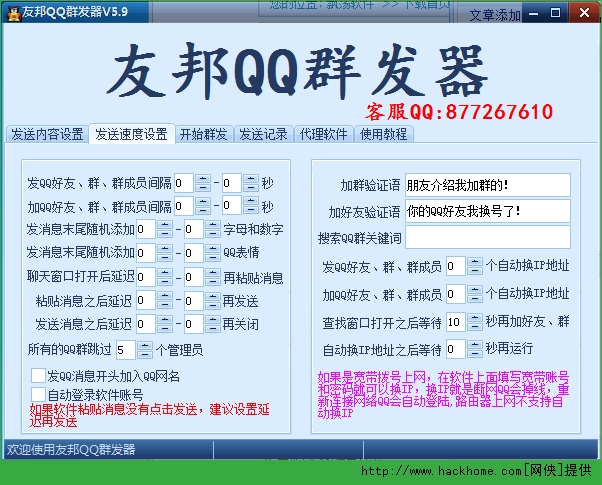Enable 自动登录软件账号 checkbox
Viewport: 602px width, 485px height.
click(38, 394)
